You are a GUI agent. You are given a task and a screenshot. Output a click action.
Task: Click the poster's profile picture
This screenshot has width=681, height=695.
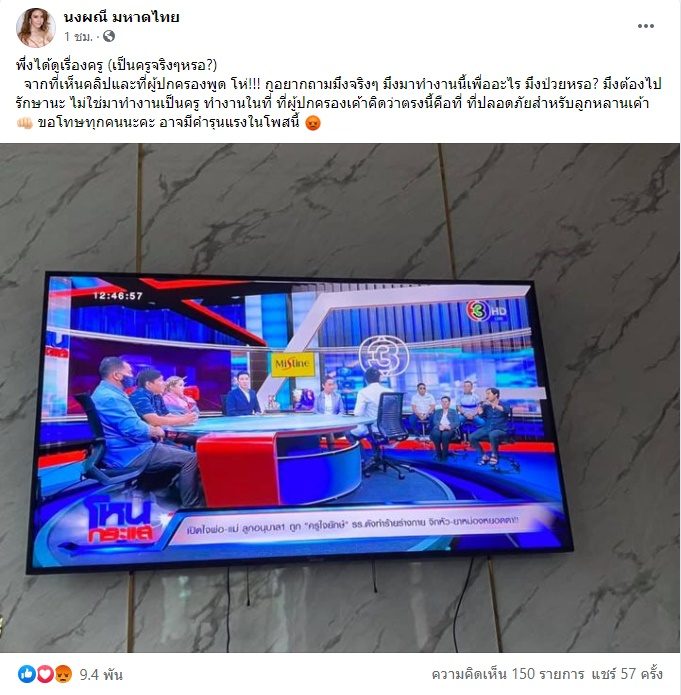point(35,27)
